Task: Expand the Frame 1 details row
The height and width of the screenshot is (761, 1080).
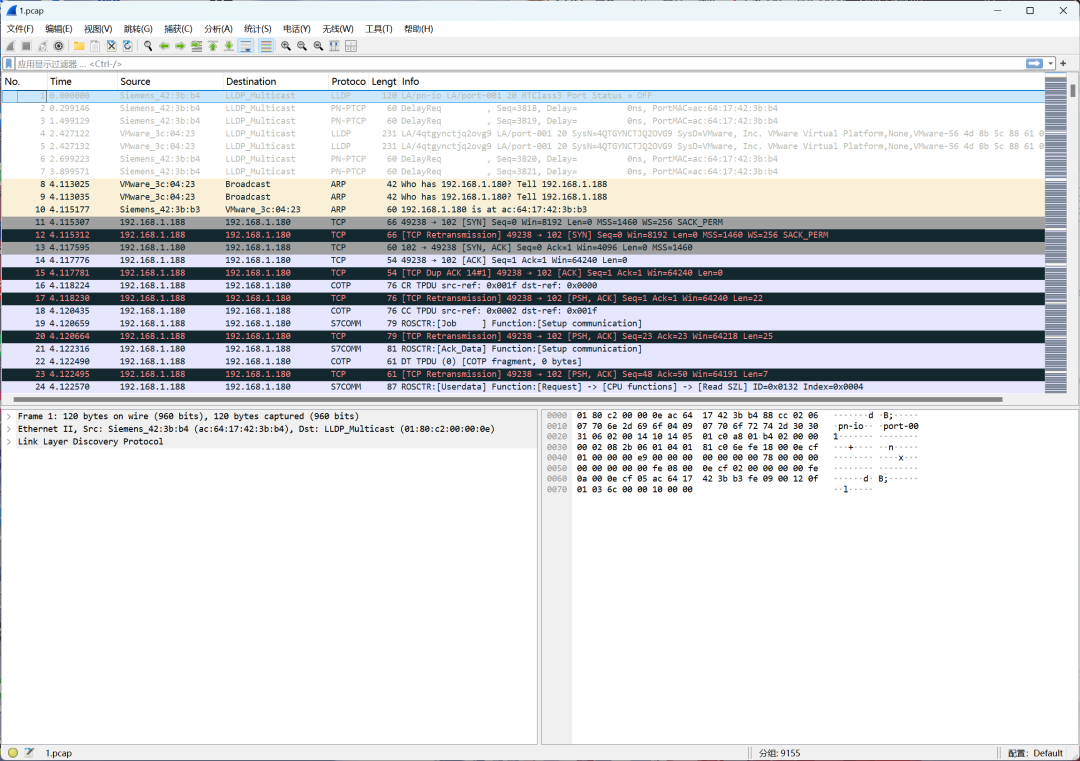Action: [x=9, y=416]
